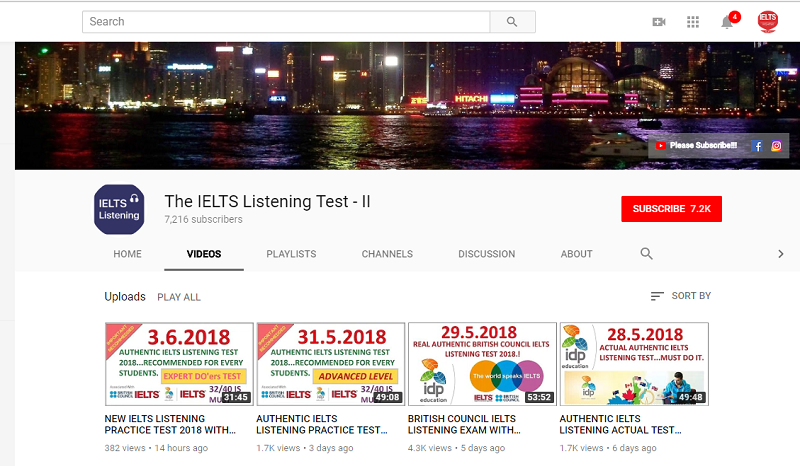The height and width of the screenshot is (466, 800).
Task: Open the upload video camera icon
Action: (659, 22)
